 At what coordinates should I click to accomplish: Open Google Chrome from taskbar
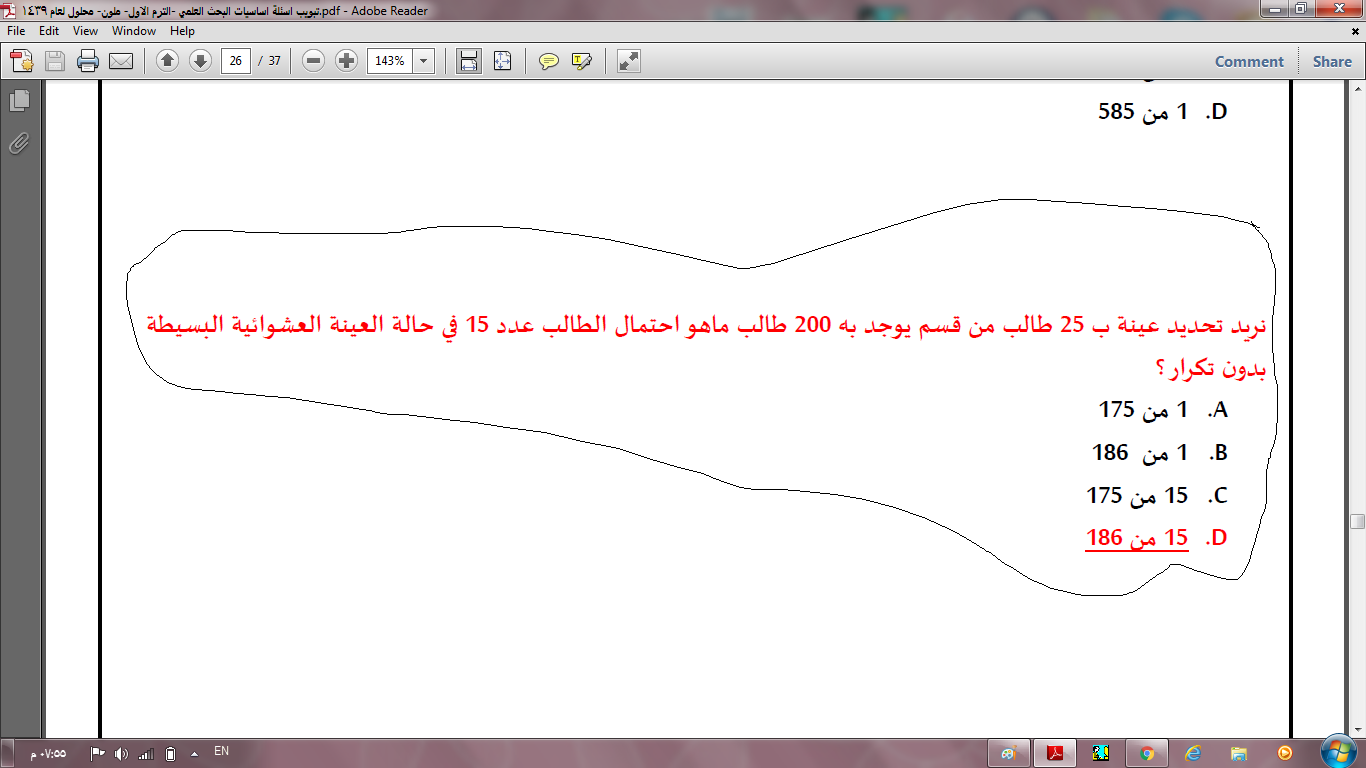point(1147,753)
